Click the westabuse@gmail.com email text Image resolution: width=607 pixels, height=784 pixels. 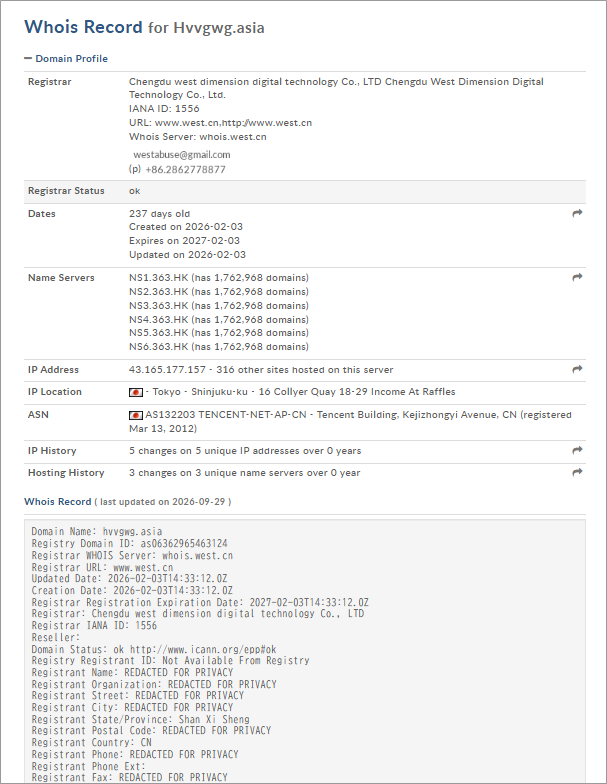click(x=182, y=154)
